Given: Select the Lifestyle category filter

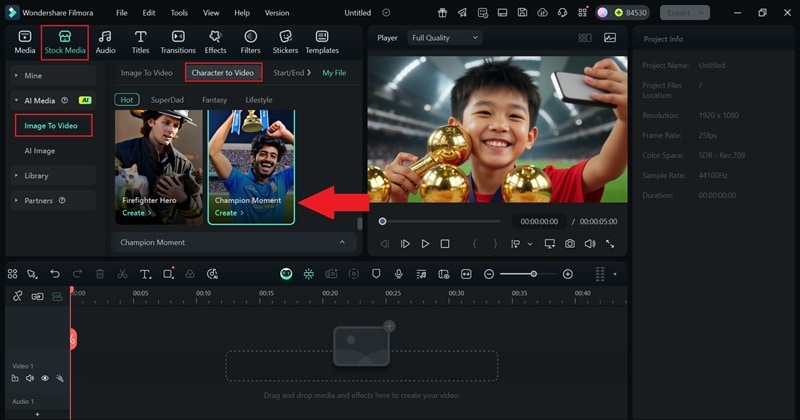Looking at the screenshot, I should click(x=259, y=100).
